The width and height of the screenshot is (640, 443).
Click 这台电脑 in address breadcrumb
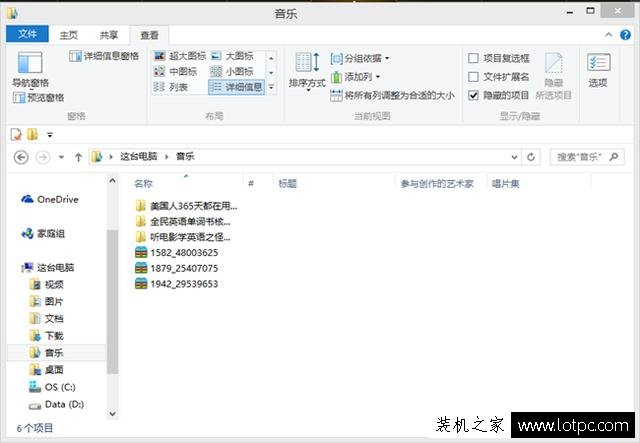click(139, 156)
